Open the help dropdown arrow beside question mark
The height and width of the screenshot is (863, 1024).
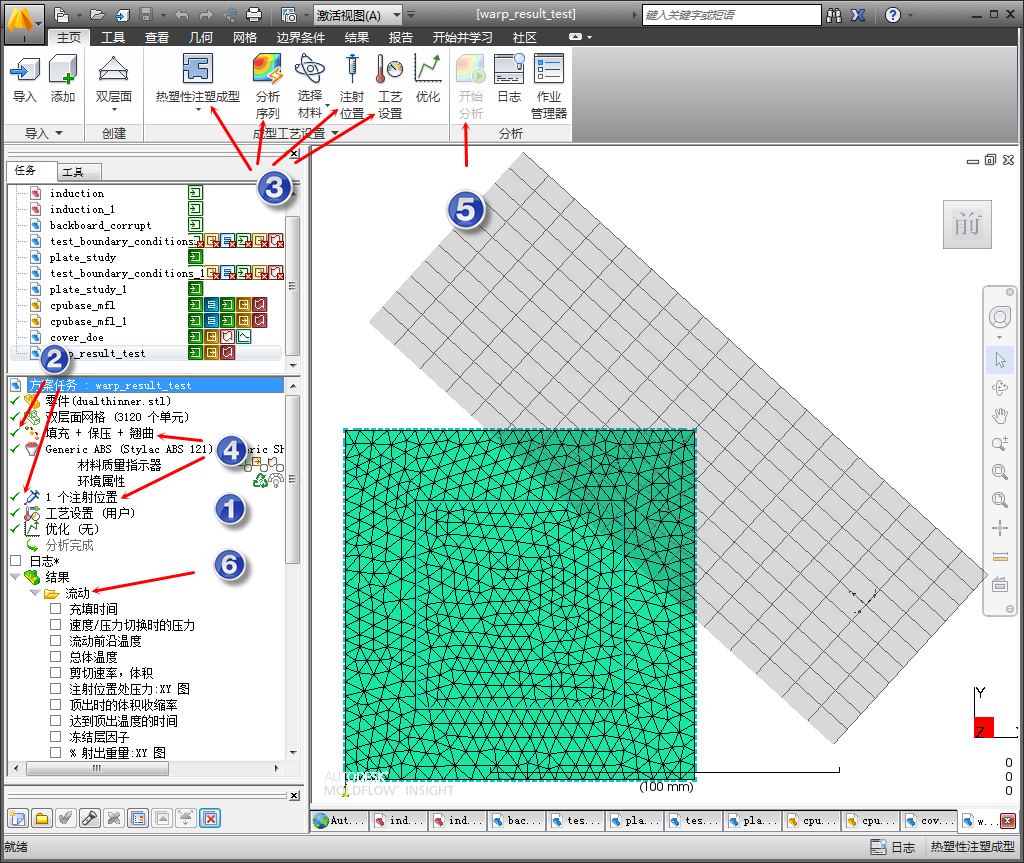[910, 15]
